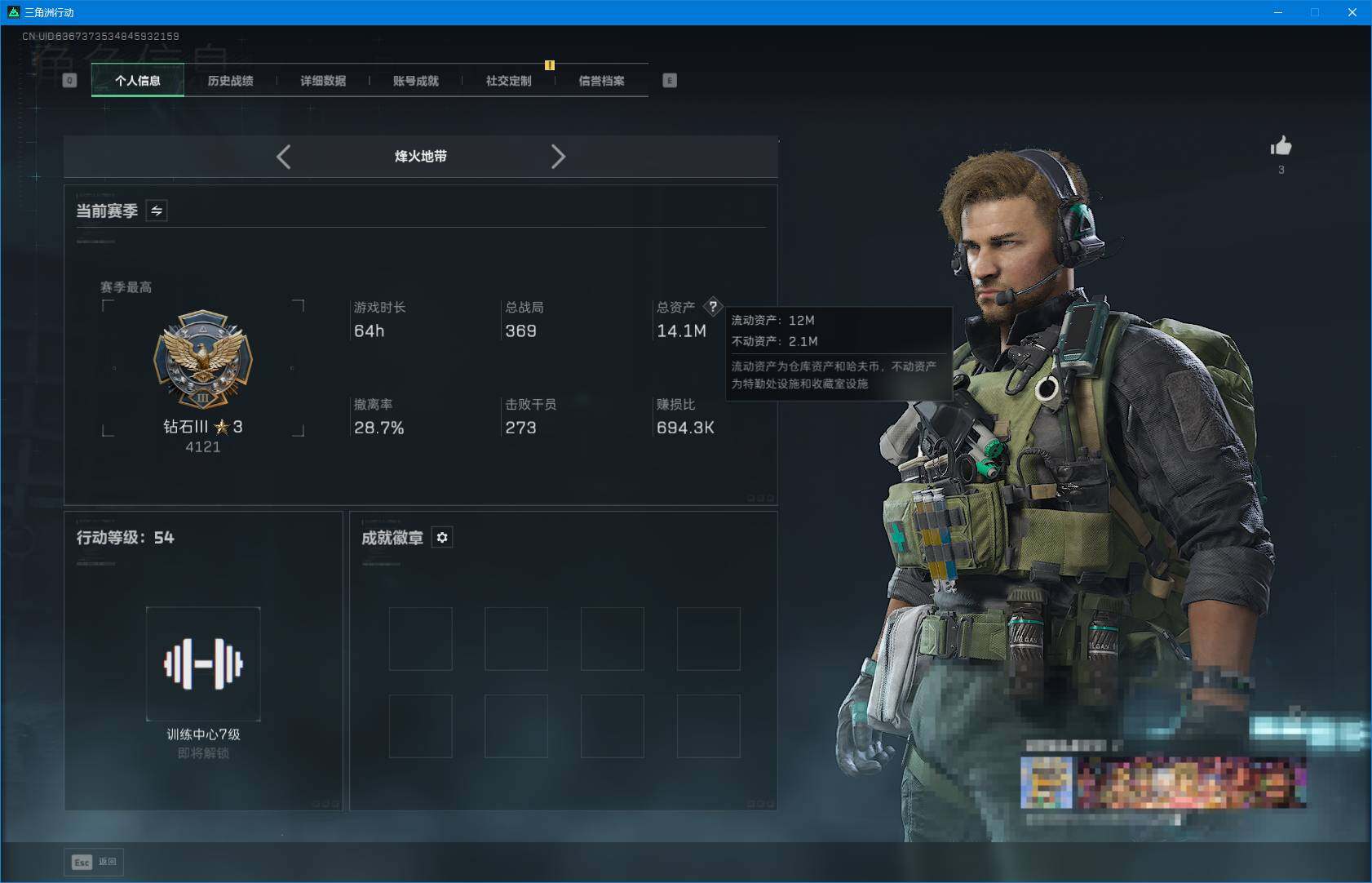Click the 即将解锁 text
Viewport: 1372px width, 883px height.
(203, 753)
